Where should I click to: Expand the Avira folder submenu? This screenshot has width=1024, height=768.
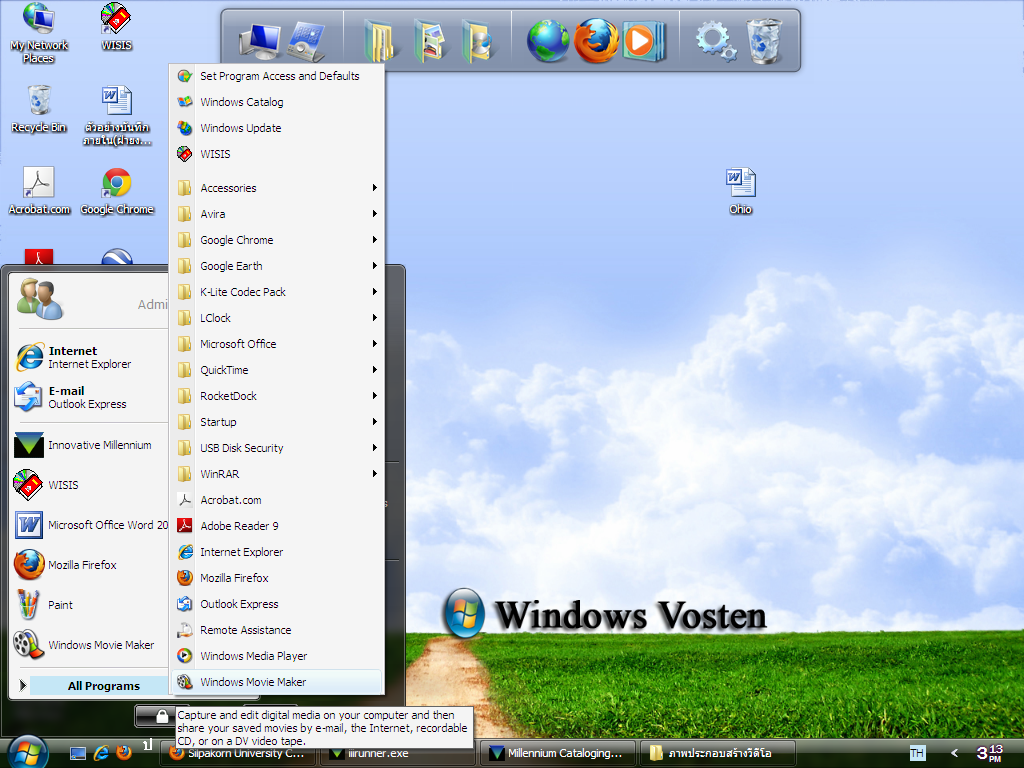click(x=277, y=214)
